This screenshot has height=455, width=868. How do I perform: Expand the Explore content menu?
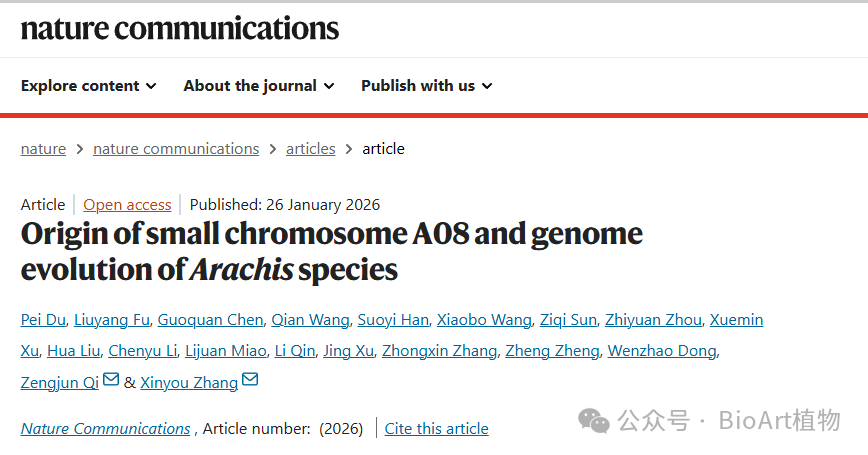coord(89,86)
